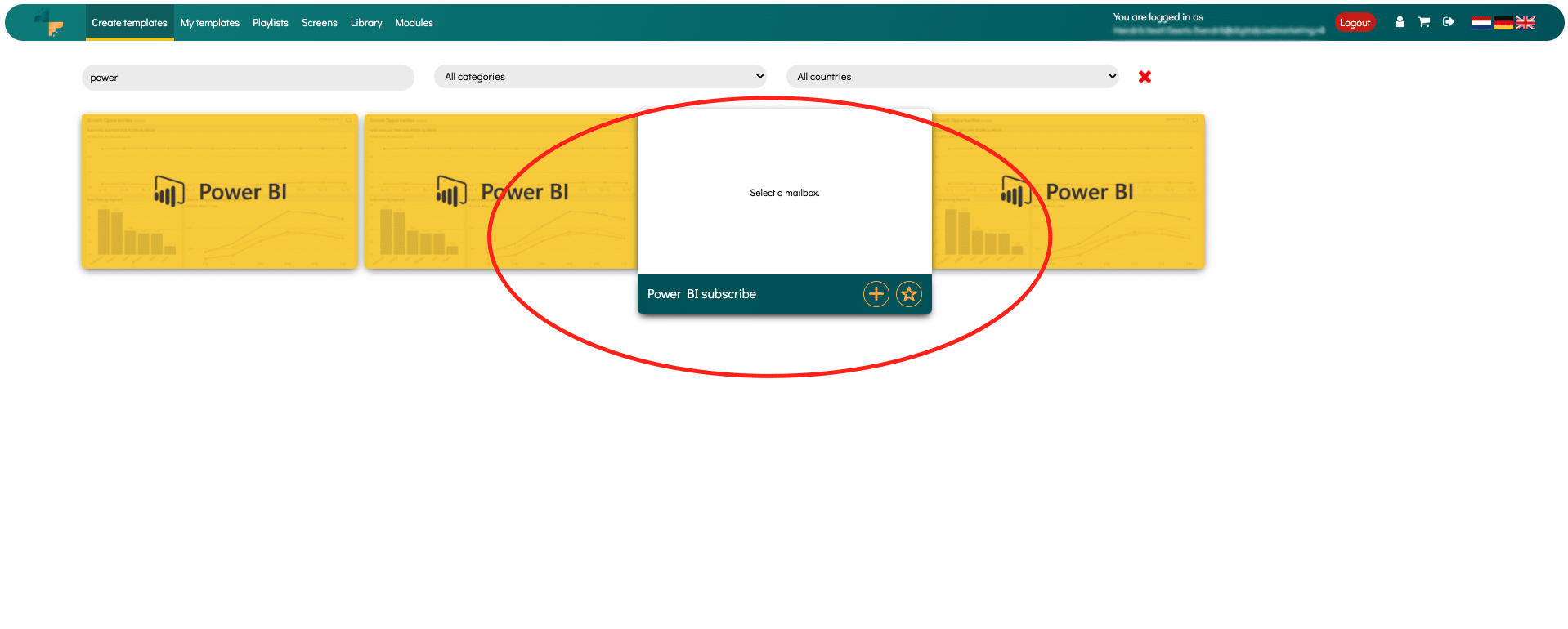The width and height of the screenshot is (1568, 629).
Task: Open the All countries dropdown
Action: [x=952, y=77]
